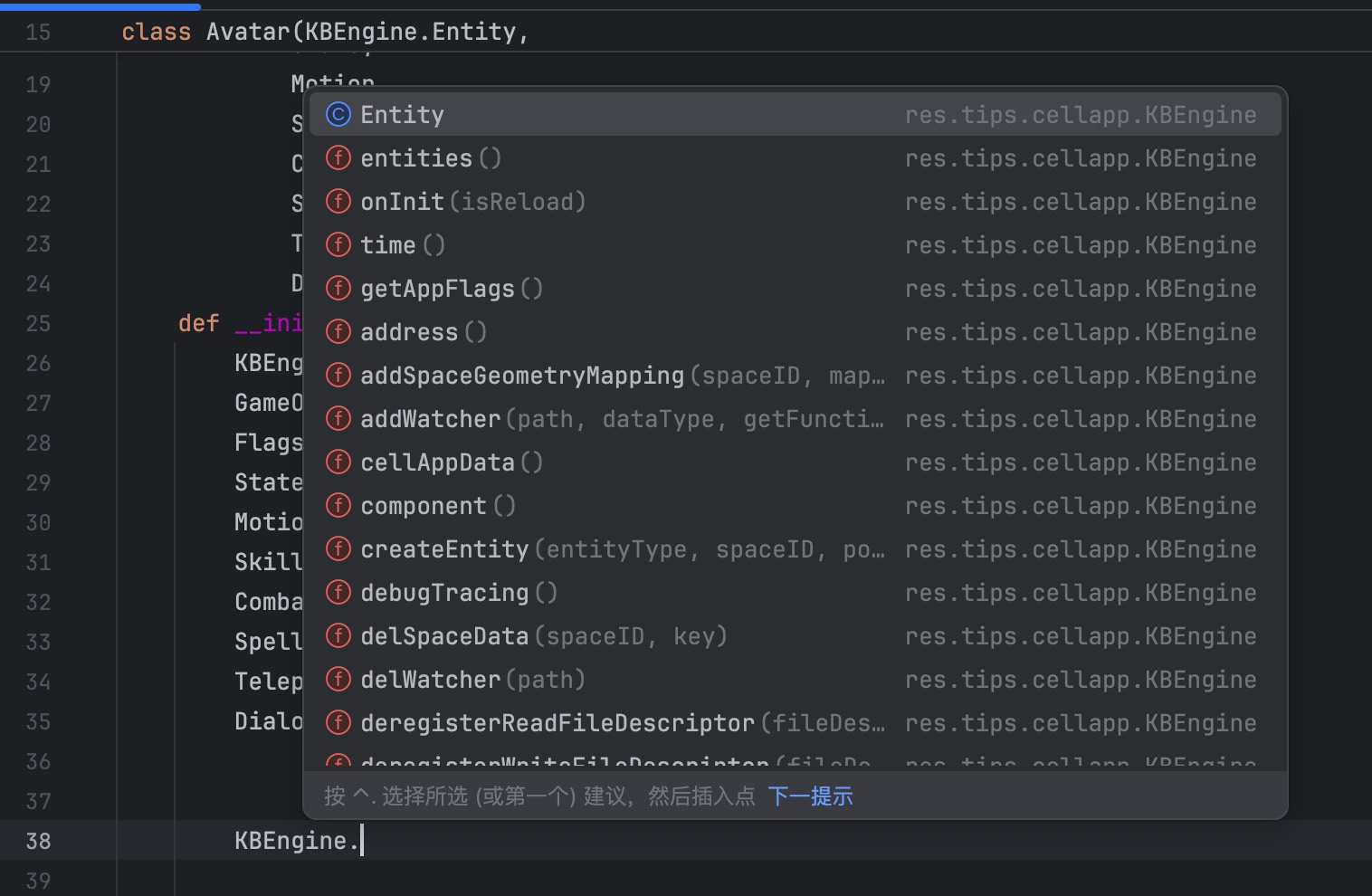The height and width of the screenshot is (896, 1372).
Task: Click the sticky class Avatar header line
Action: [x=324, y=32]
